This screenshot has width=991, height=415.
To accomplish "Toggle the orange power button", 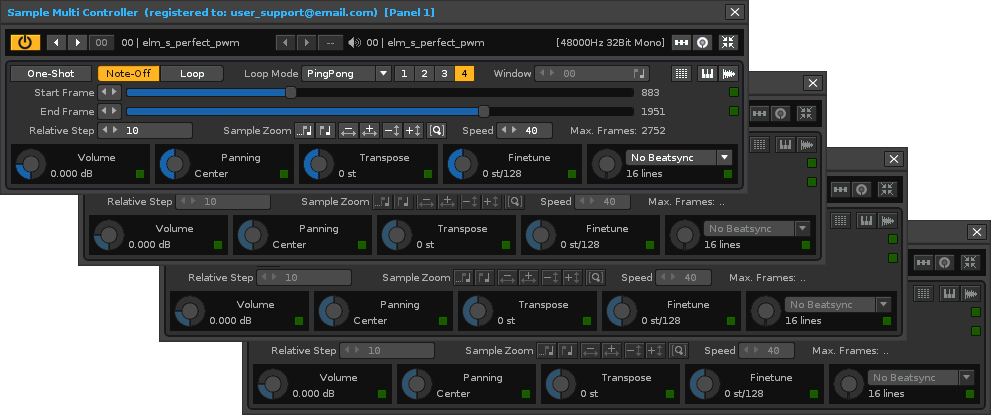I will coord(24,43).
